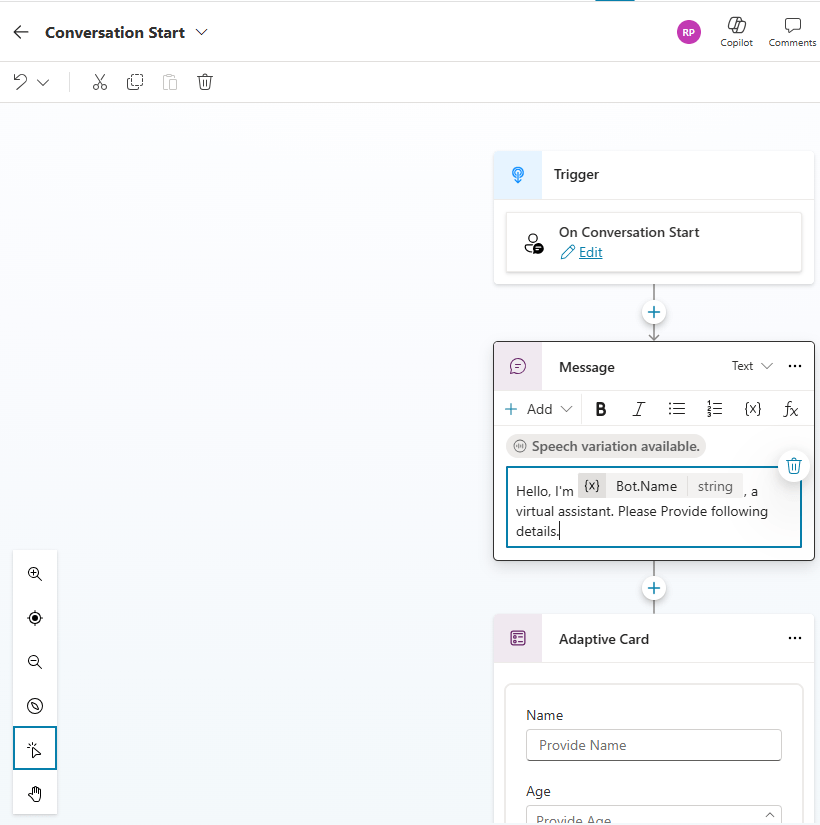Open the Copilot panel

736,32
